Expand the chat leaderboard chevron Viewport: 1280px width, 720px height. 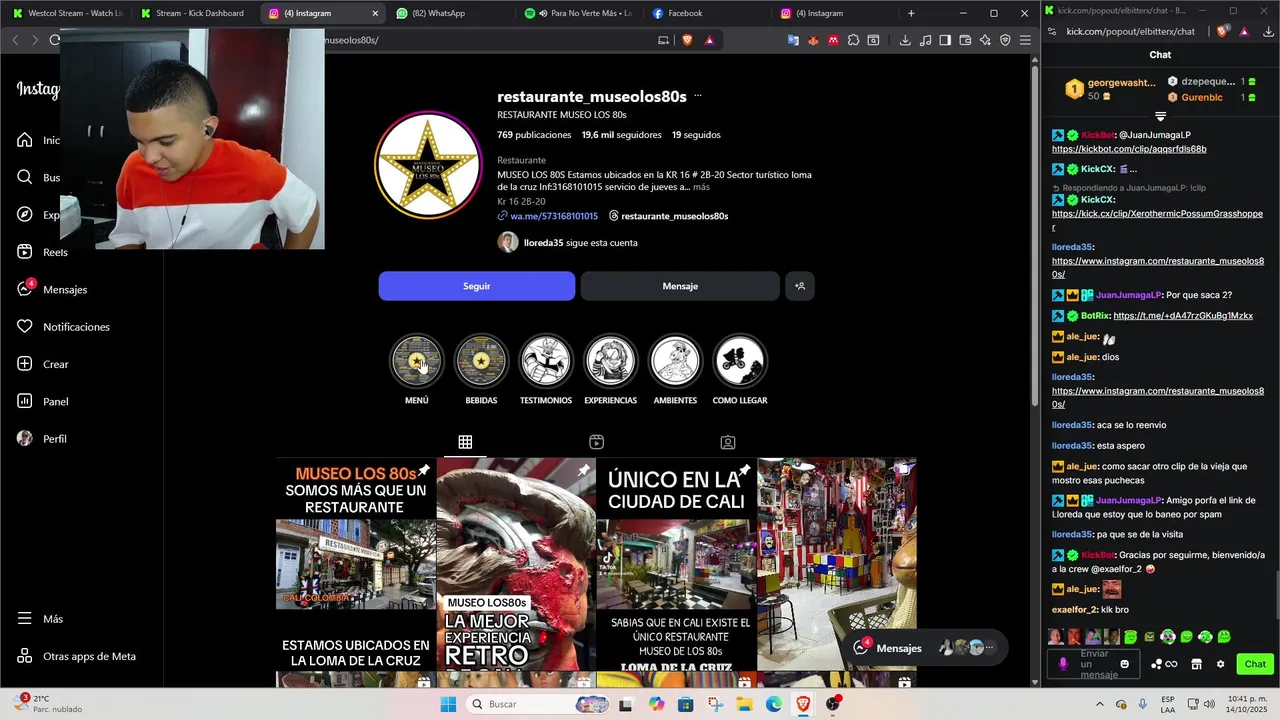(1160, 117)
